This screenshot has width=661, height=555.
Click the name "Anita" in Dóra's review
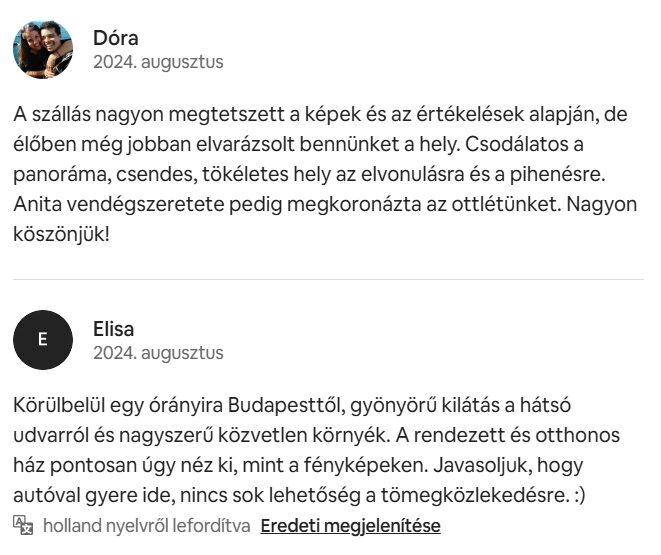coord(38,205)
